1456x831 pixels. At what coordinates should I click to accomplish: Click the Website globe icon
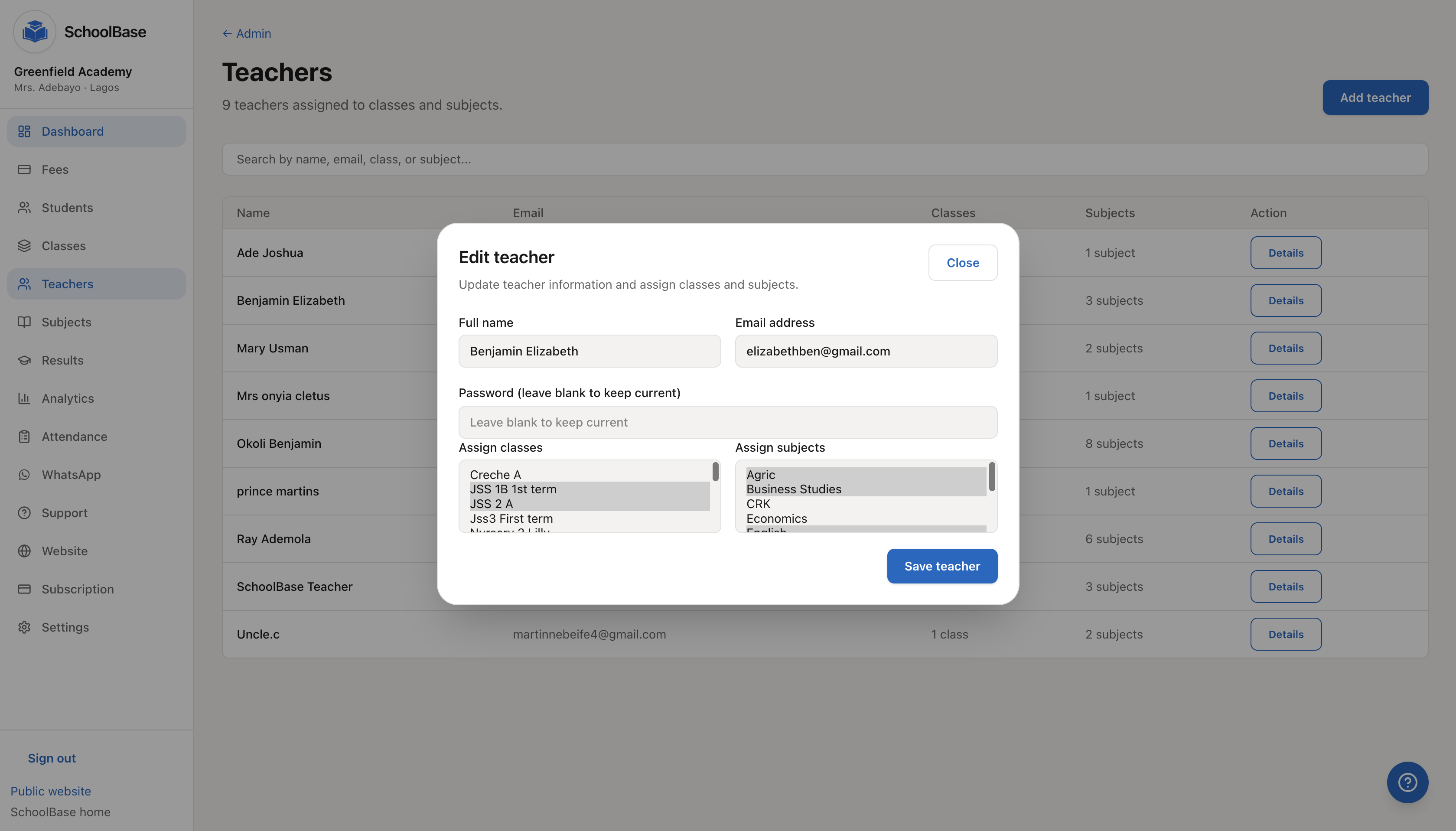(24, 551)
